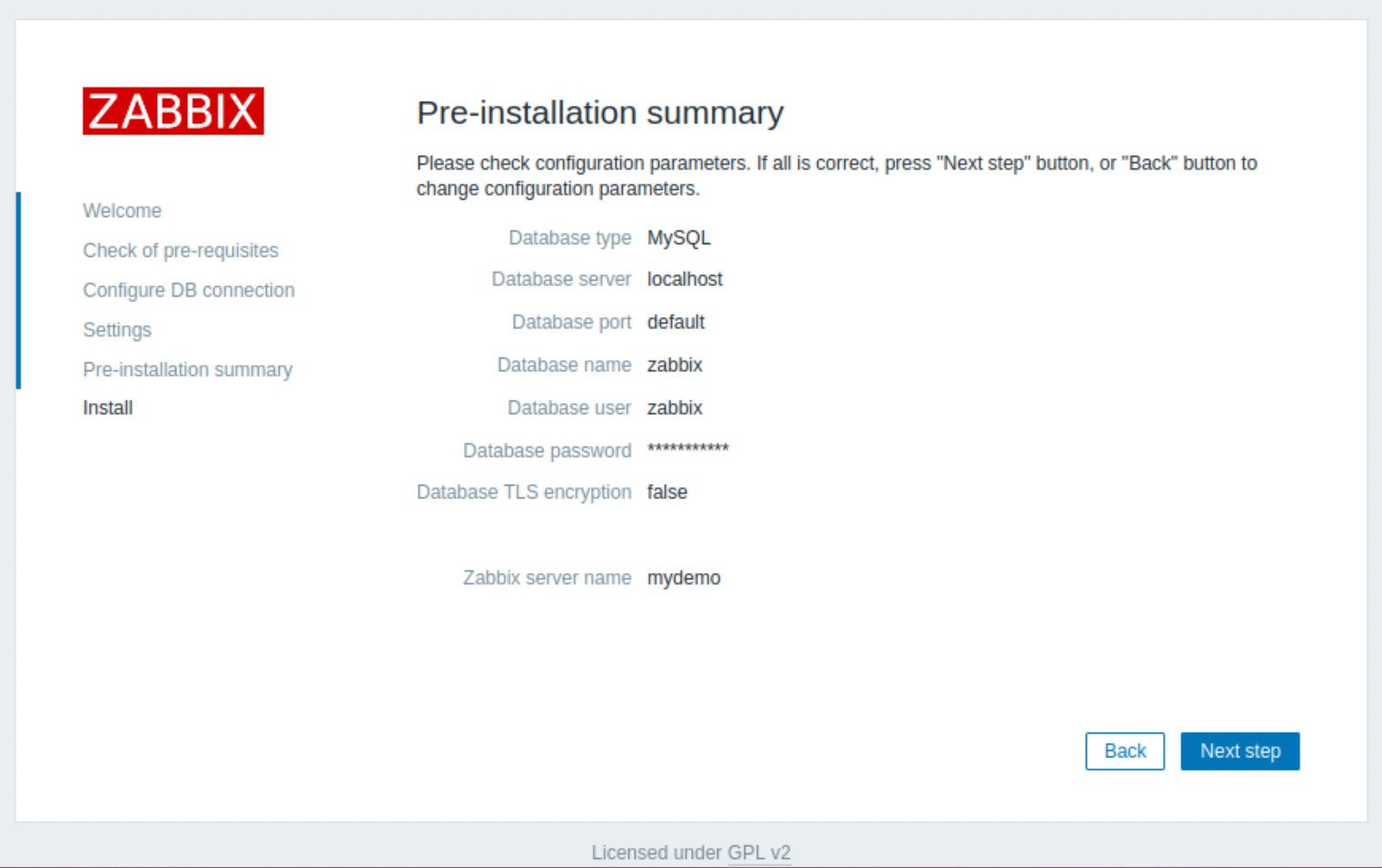
Task: Select Configure DB connection step
Action: coord(189,291)
